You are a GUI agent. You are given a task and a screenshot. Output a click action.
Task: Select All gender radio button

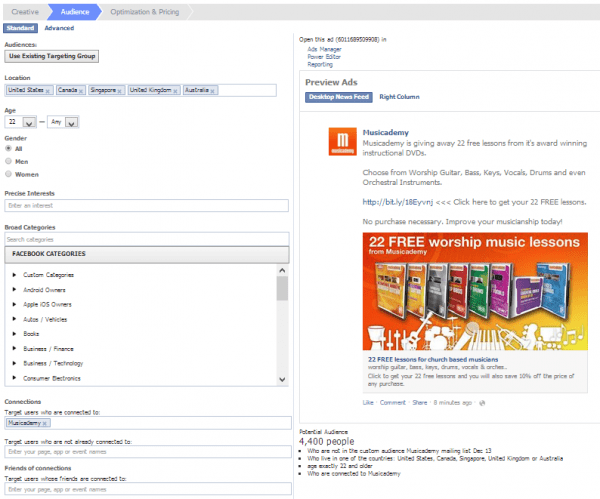pyautogui.click(x=8, y=148)
